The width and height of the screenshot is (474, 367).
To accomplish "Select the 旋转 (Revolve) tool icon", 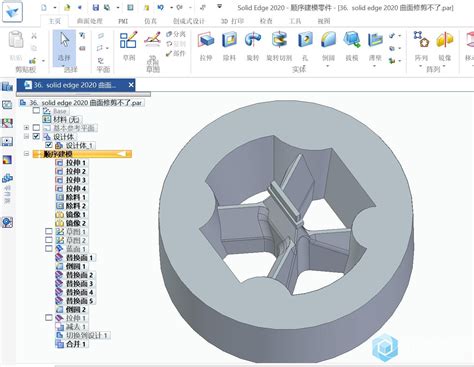I will coord(253,40).
